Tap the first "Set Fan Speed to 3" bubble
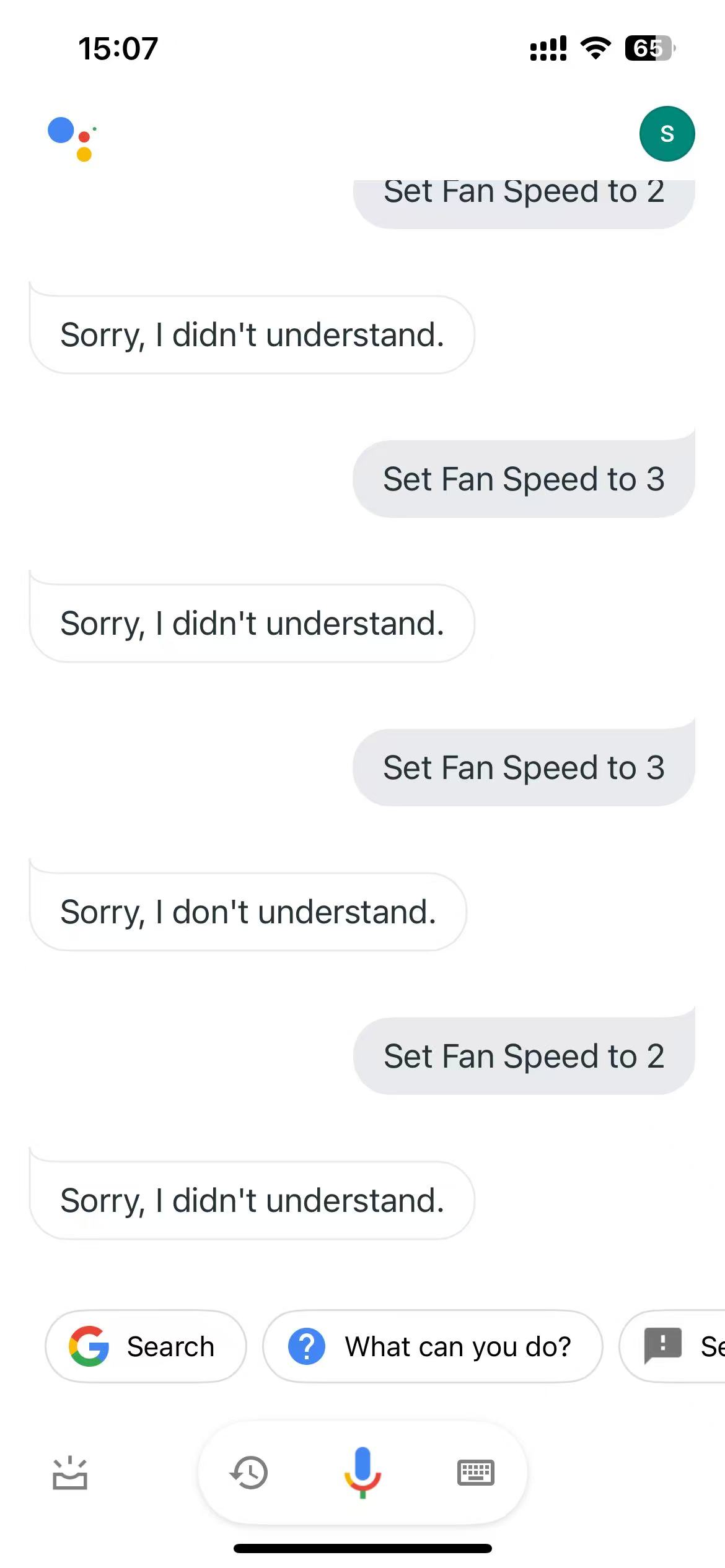 (524, 479)
